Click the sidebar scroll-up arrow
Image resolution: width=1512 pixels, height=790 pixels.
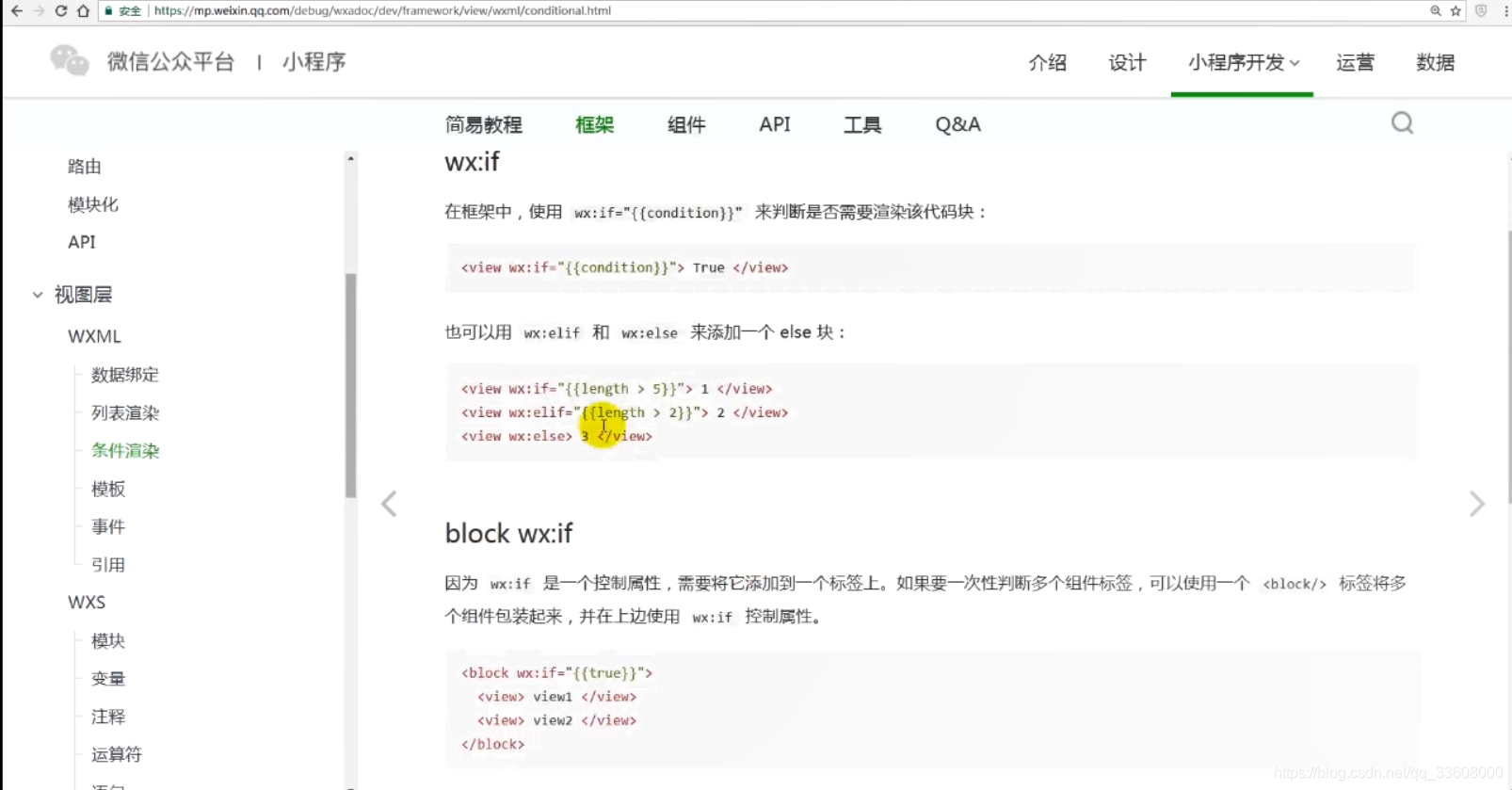pos(350,158)
